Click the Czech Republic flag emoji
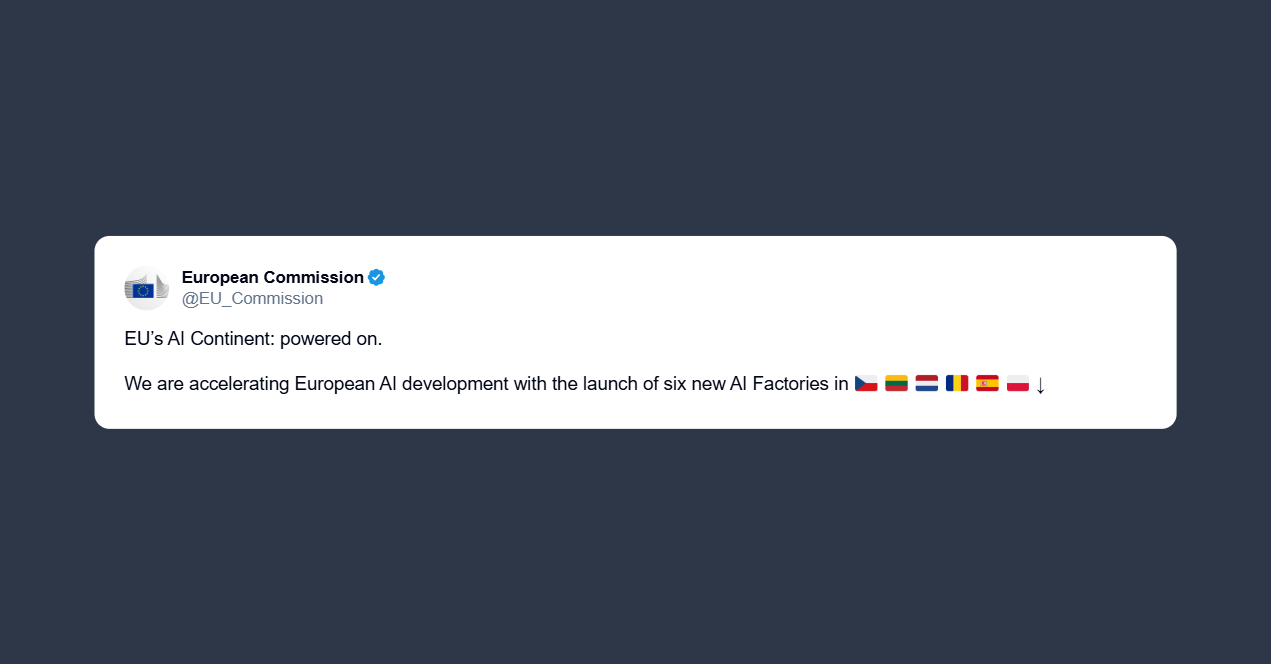Image resolution: width=1271 pixels, height=664 pixels. (x=866, y=383)
